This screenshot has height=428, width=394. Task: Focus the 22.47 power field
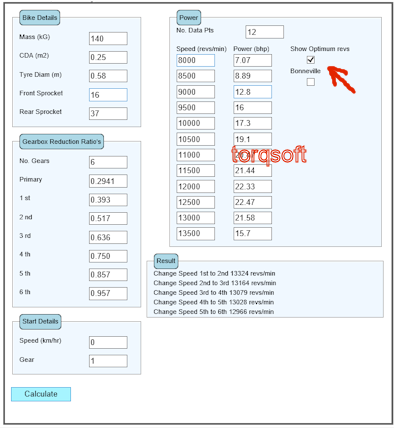[252, 202]
